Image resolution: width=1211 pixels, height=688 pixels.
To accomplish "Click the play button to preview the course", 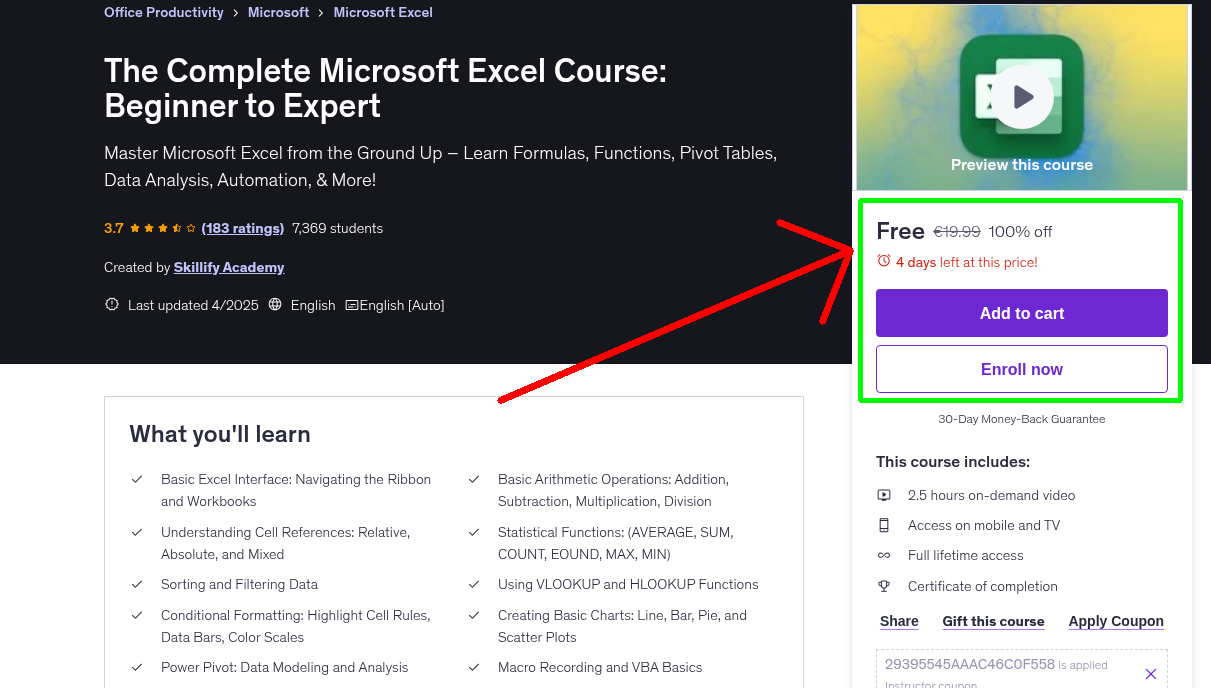I will (x=1021, y=96).
